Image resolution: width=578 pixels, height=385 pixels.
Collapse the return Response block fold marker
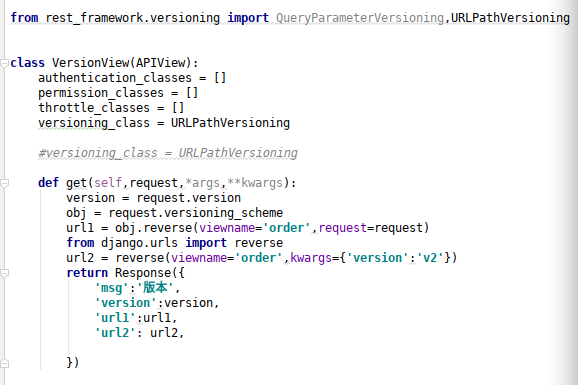(x=4, y=274)
